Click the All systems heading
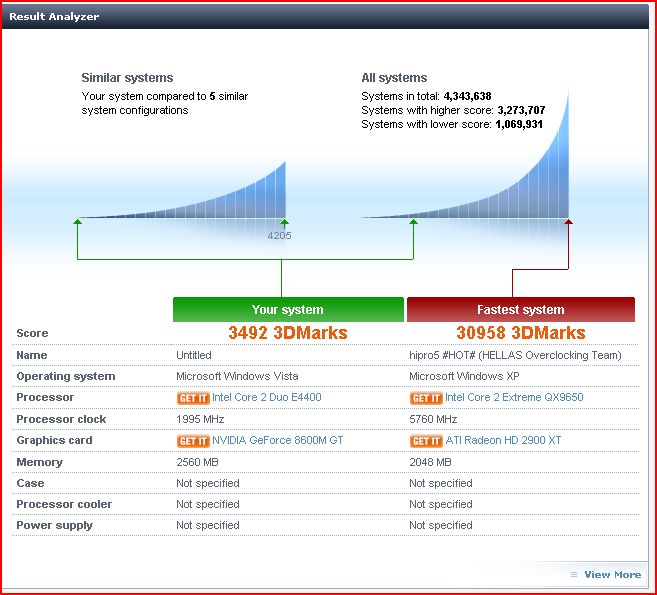 point(394,78)
